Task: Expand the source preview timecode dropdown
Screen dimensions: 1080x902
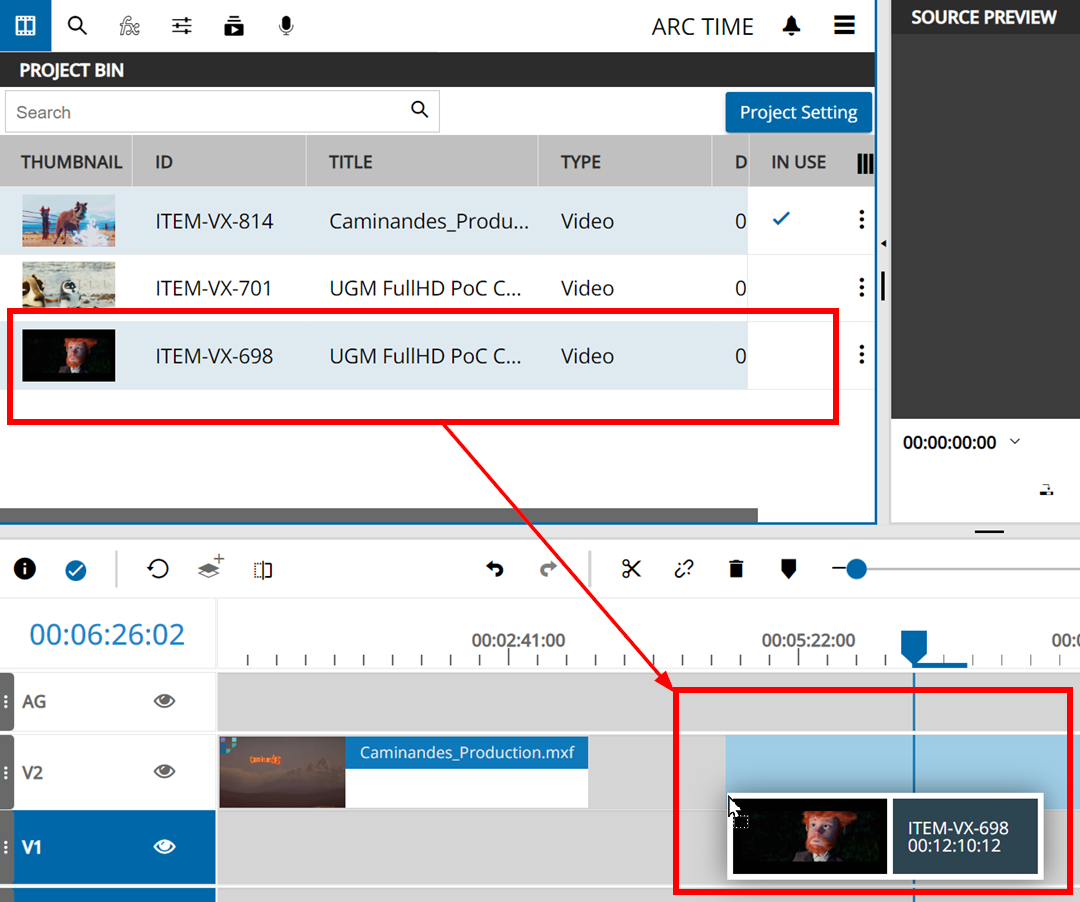Action: tap(1015, 442)
